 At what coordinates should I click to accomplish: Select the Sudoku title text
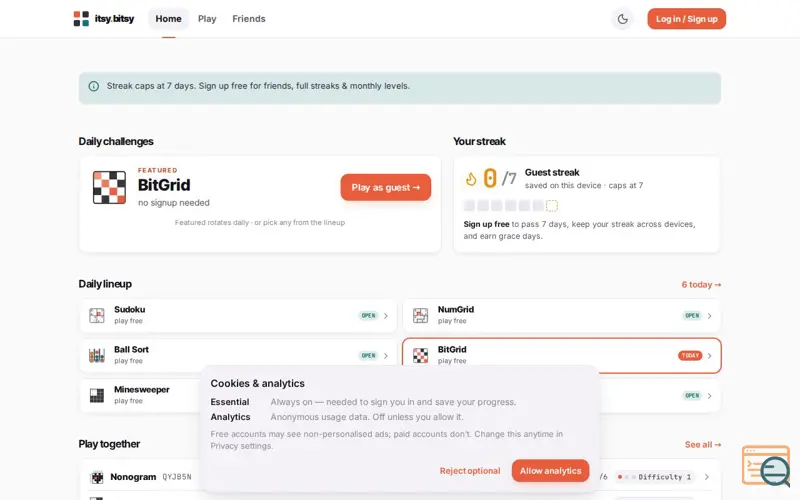click(x=130, y=309)
